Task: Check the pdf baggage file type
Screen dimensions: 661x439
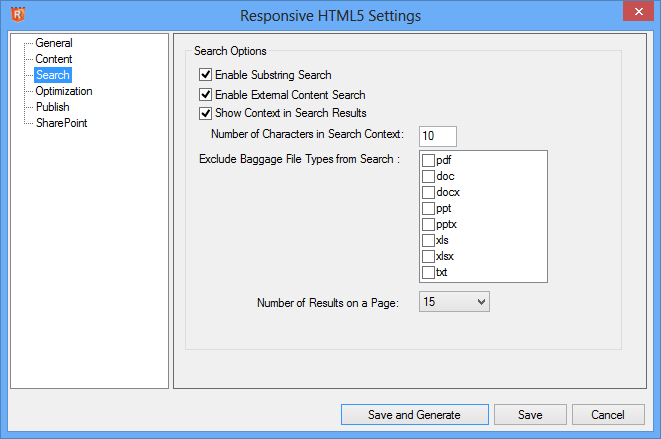Action: 428,160
